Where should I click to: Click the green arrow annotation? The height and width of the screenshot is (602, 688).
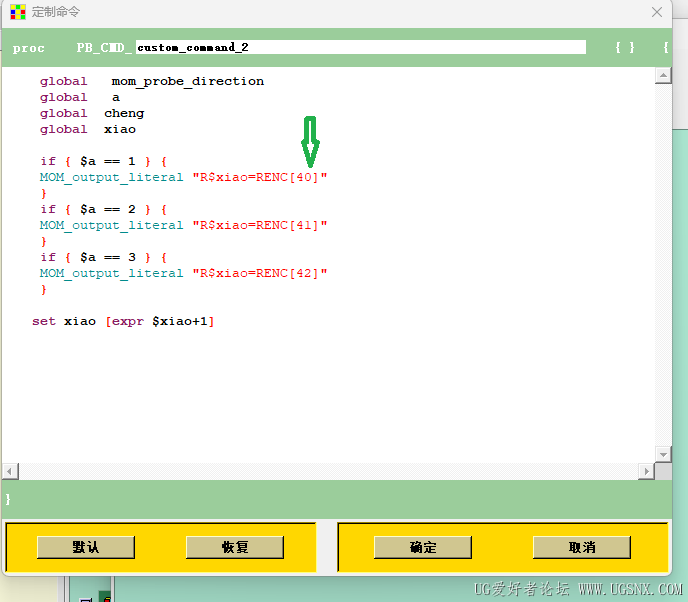point(310,142)
